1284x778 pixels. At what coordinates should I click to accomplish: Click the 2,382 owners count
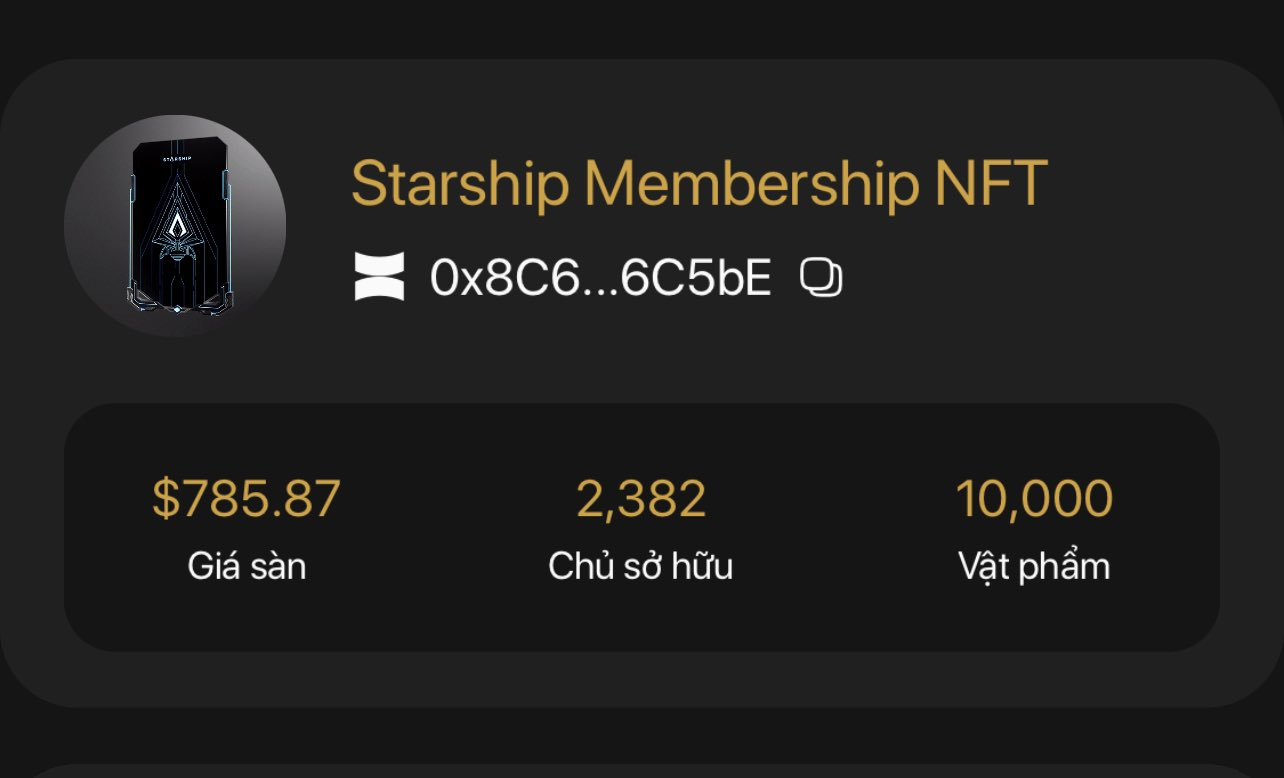(641, 499)
